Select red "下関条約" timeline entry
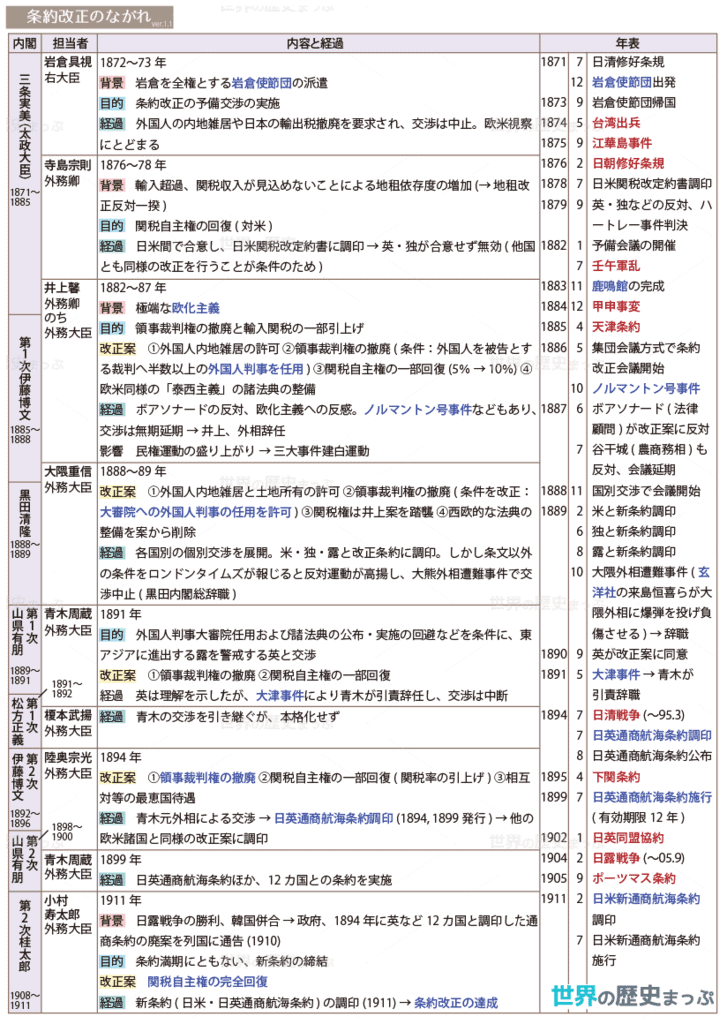727x1024 pixels. pos(616,776)
